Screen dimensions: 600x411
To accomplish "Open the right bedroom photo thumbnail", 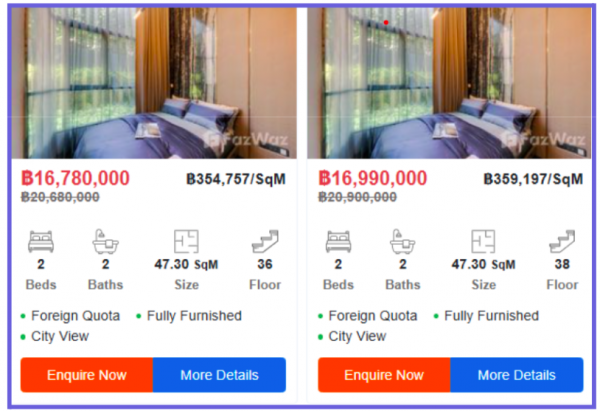I will coord(451,83).
